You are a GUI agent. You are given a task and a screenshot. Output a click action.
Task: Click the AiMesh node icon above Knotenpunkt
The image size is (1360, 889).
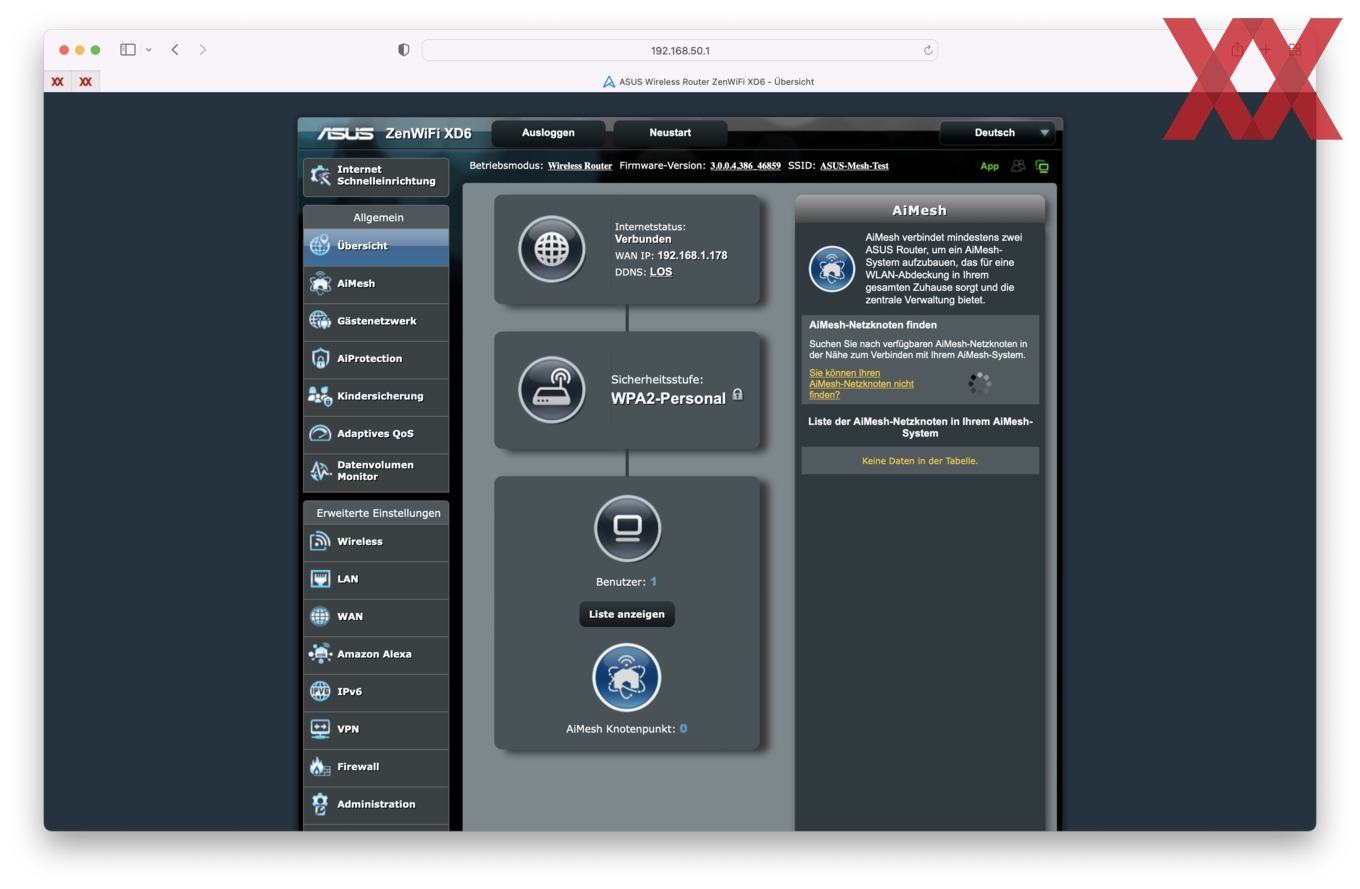click(627, 678)
